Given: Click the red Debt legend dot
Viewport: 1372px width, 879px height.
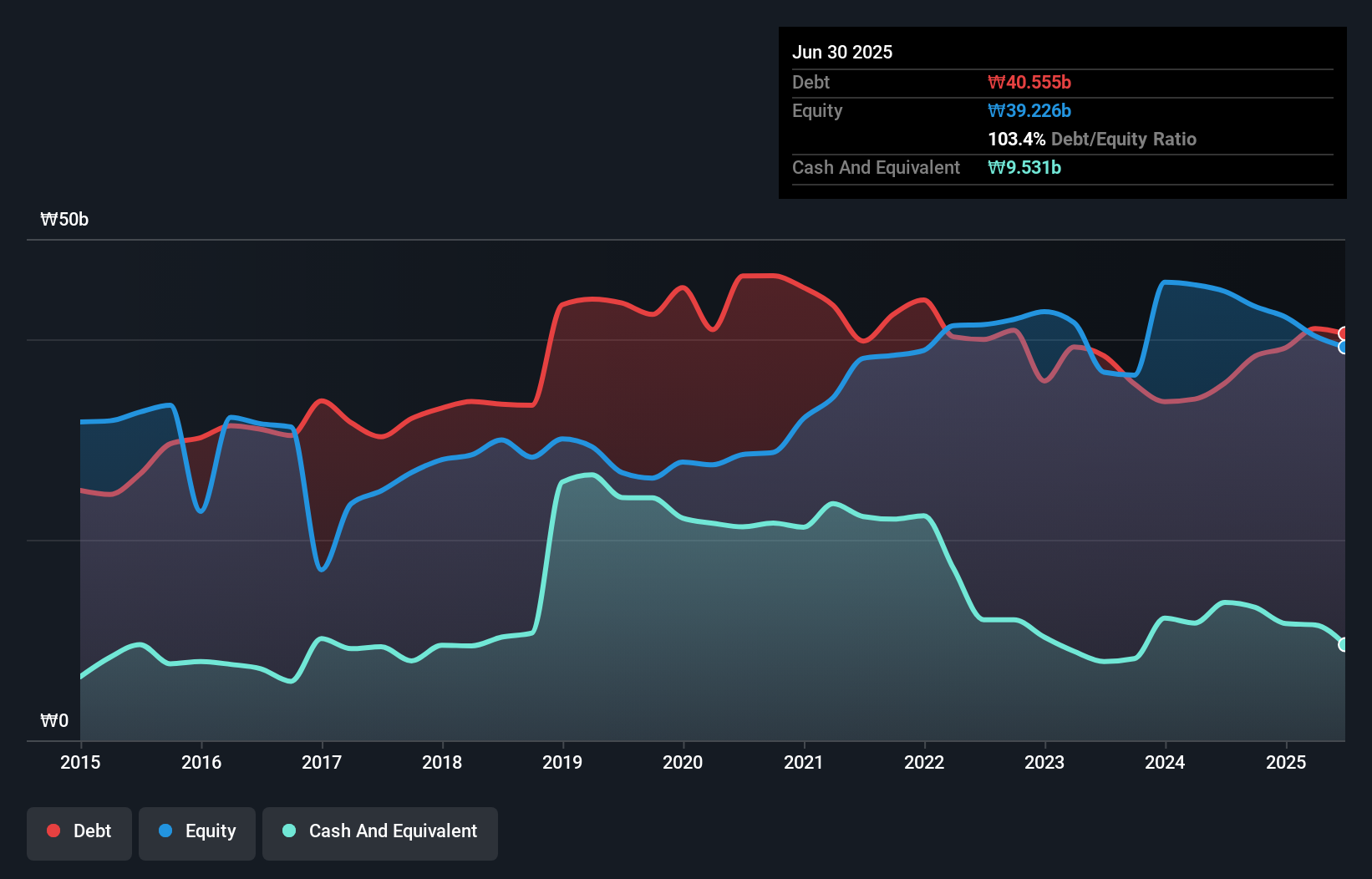Looking at the screenshot, I should (52, 831).
